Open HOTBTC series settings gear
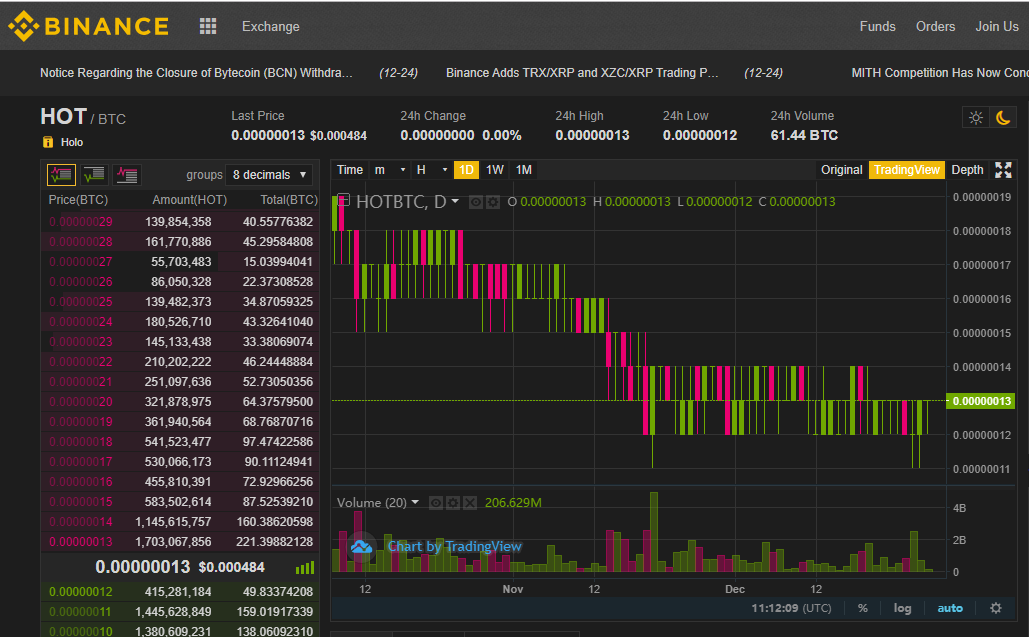This screenshot has height=637, width=1029. point(493,202)
